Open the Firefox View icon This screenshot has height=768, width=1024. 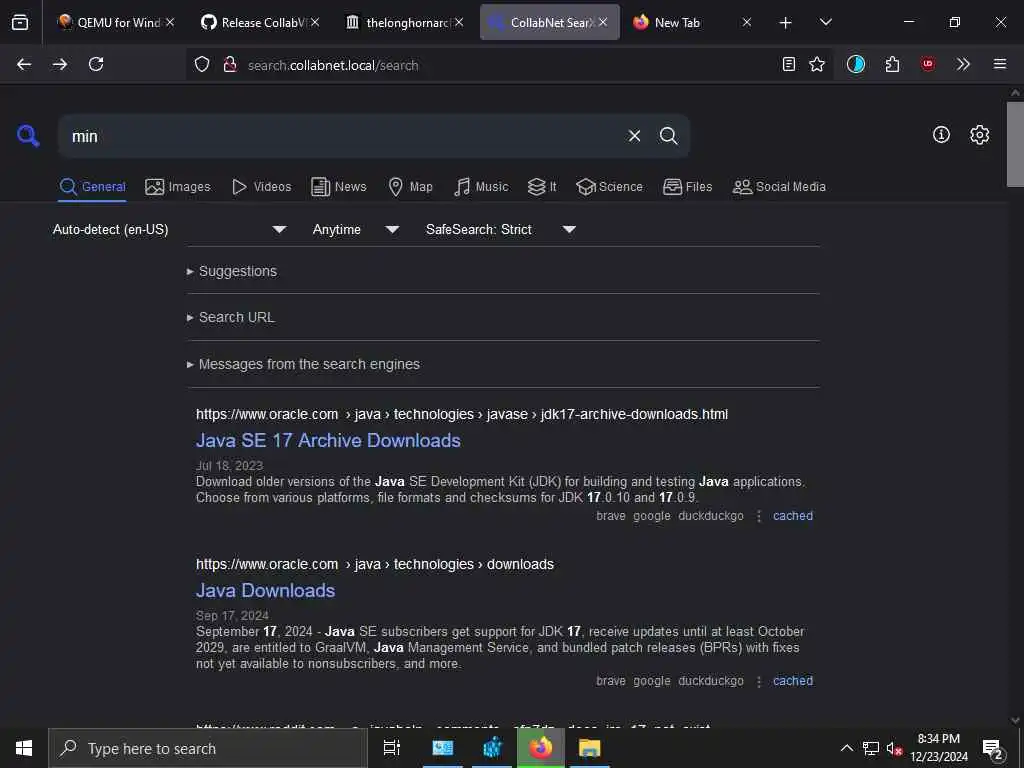pyautogui.click(x=20, y=22)
